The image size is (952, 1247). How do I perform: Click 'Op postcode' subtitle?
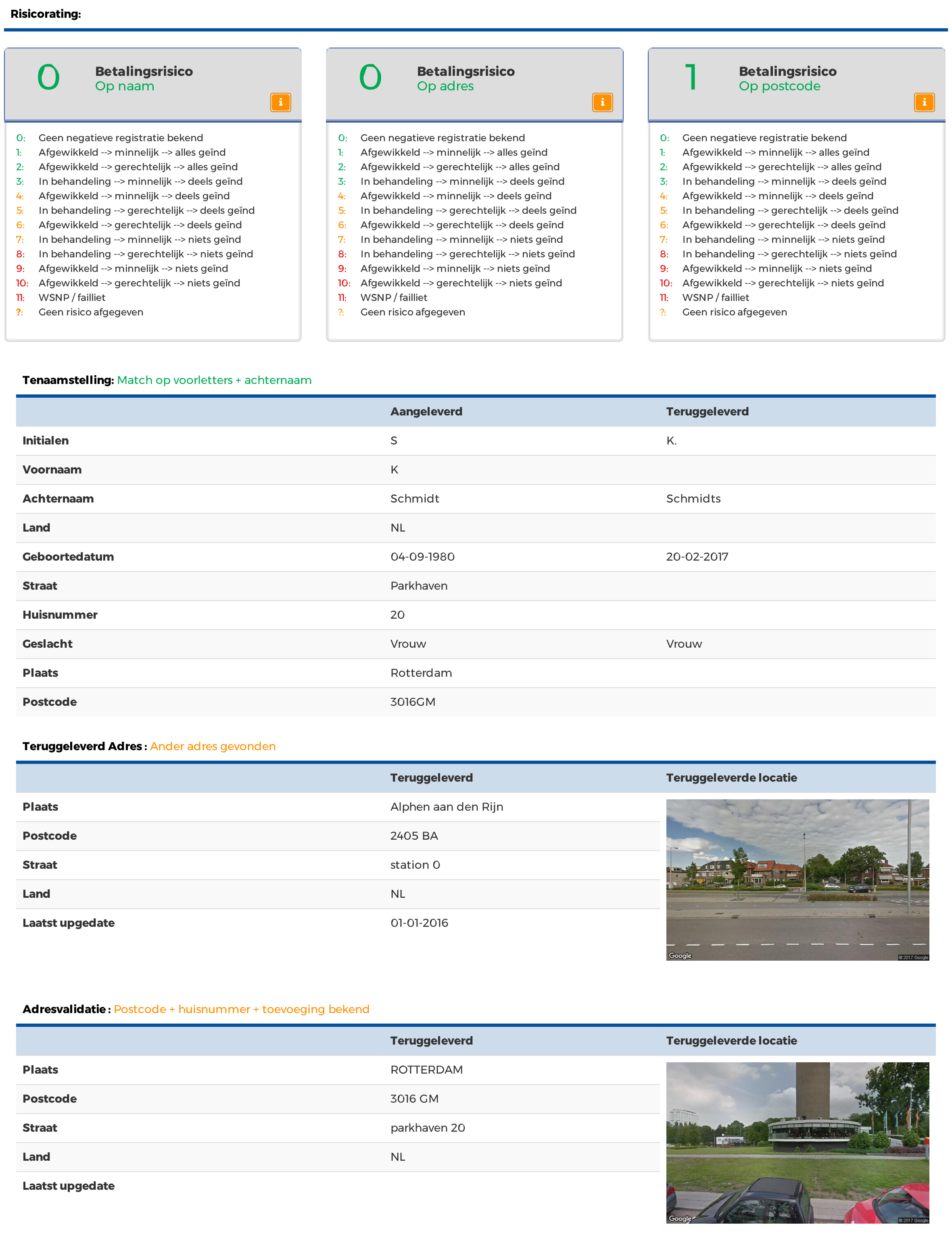click(x=779, y=86)
